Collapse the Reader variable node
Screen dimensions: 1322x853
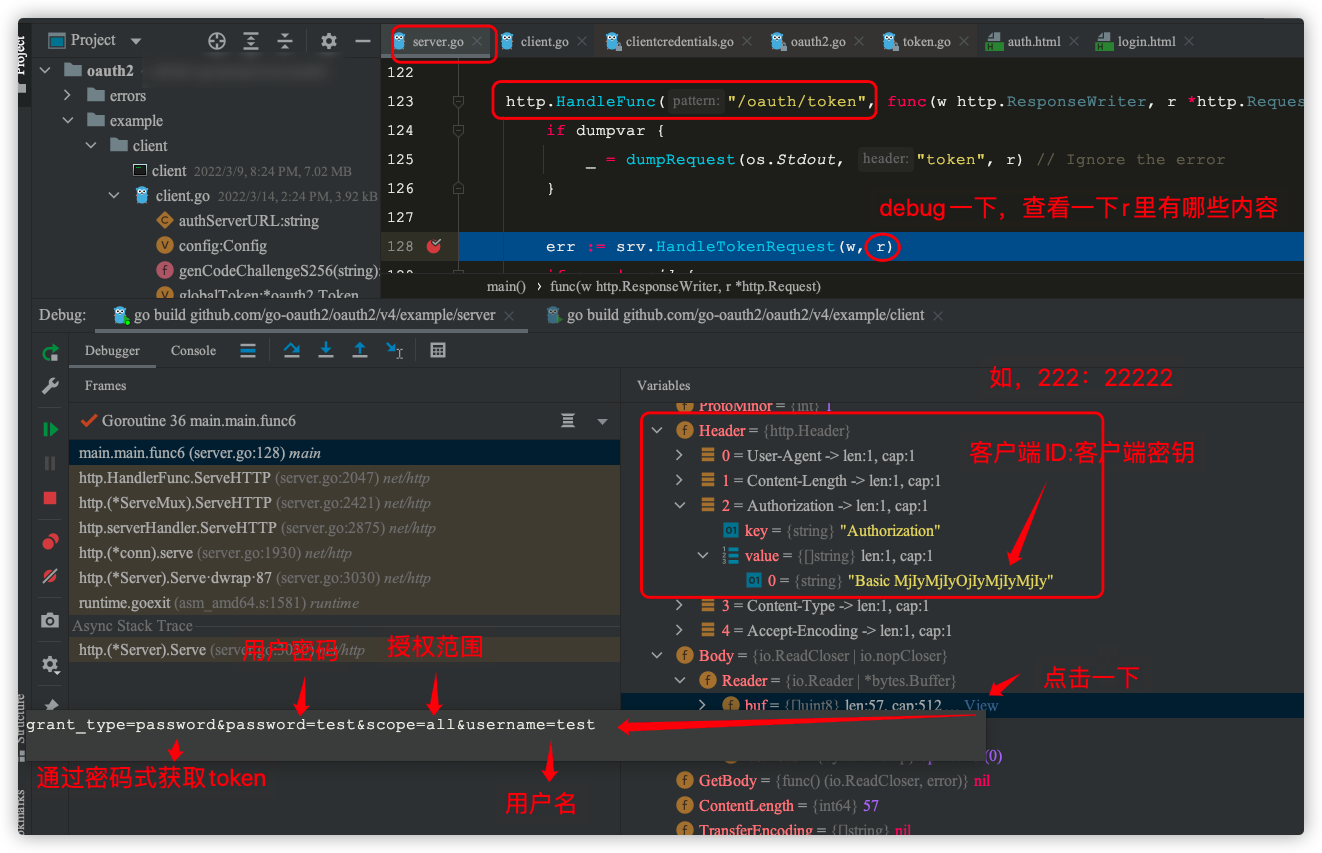click(x=680, y=680)
